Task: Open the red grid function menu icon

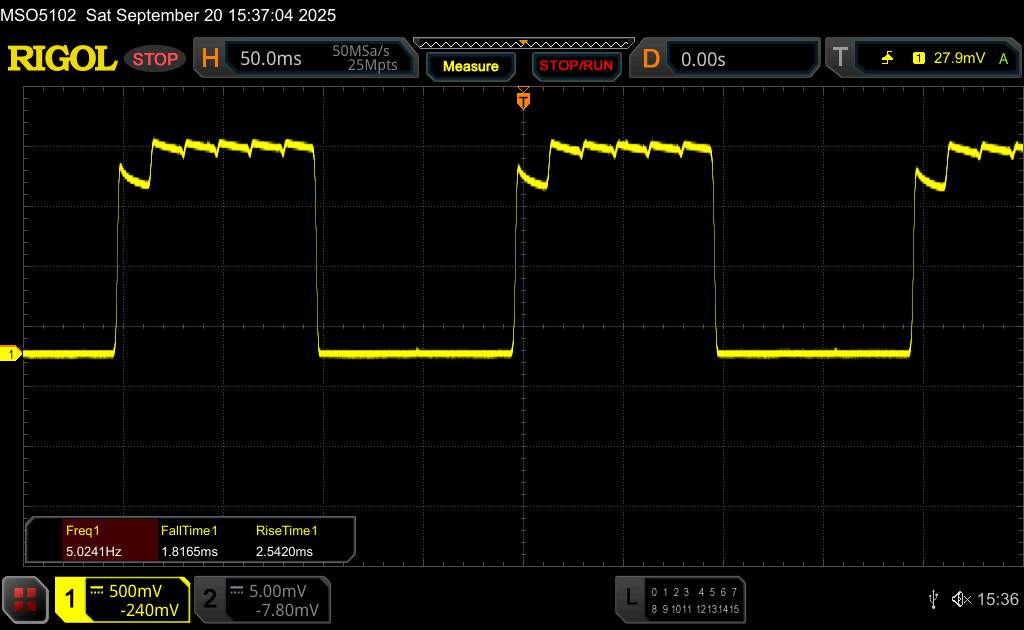Action: [25, 598]
